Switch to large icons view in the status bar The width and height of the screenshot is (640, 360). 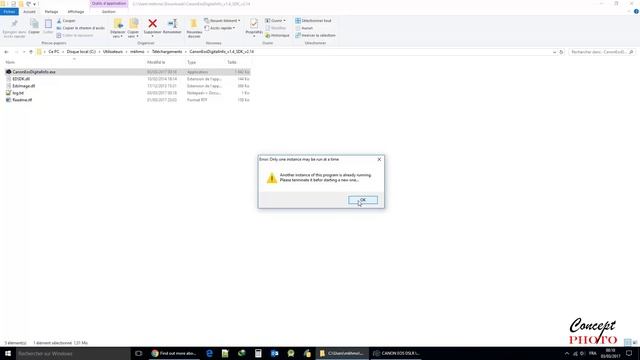point(635,343)
